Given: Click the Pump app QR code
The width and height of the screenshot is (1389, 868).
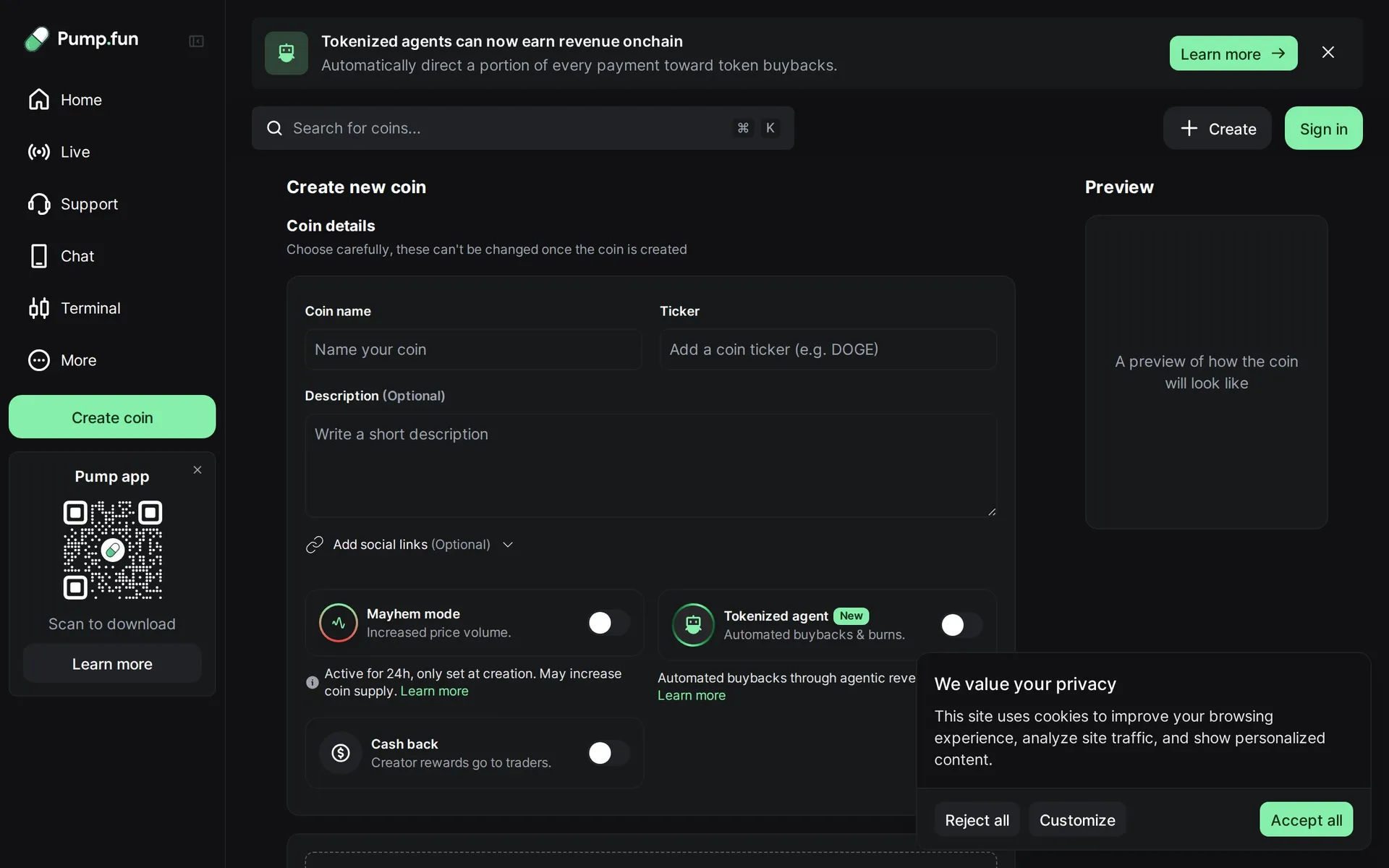Looking at the screenshot, I should tap(113, 550).
